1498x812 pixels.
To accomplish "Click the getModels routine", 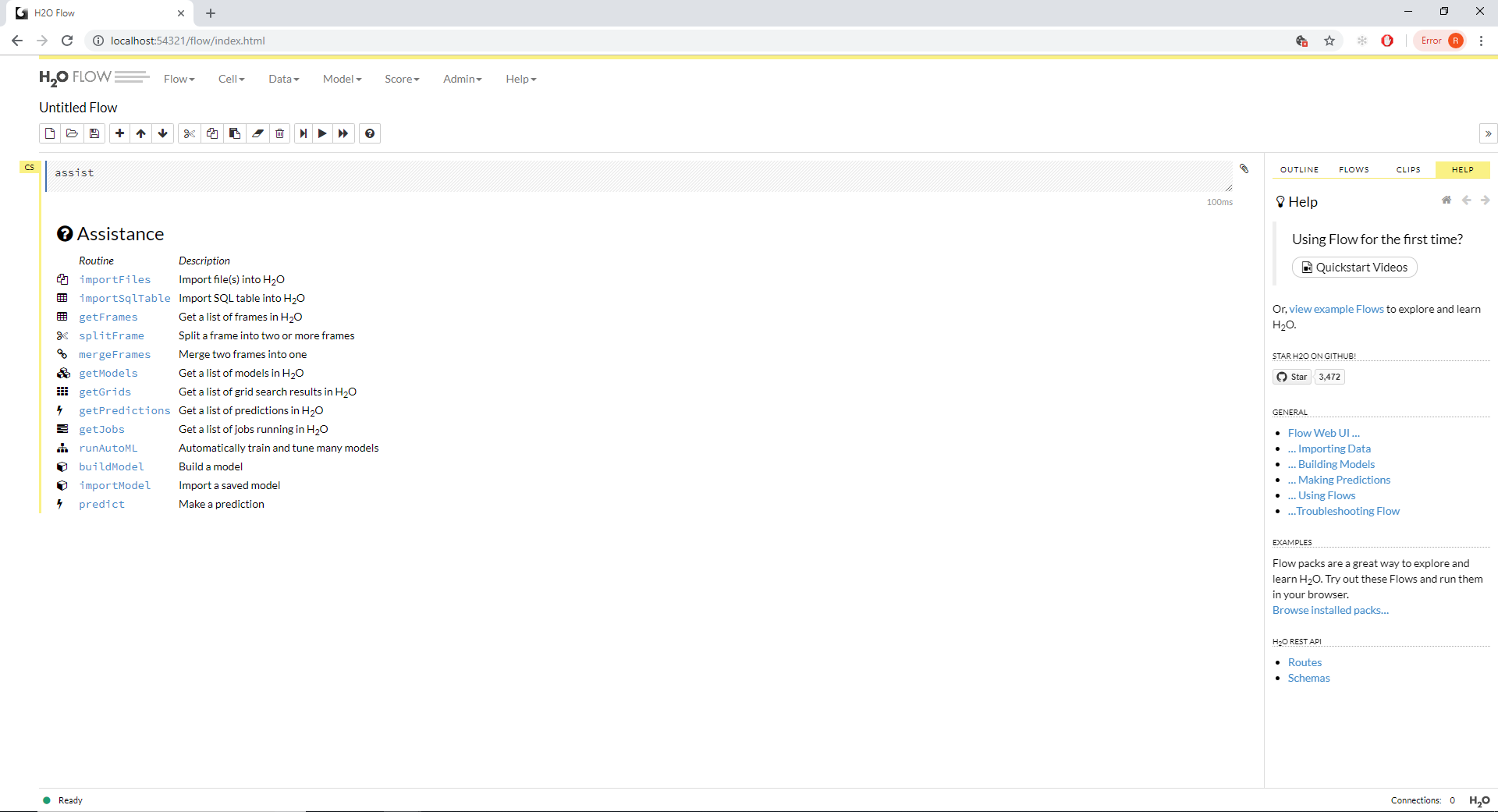I will [x=108, y=373].
